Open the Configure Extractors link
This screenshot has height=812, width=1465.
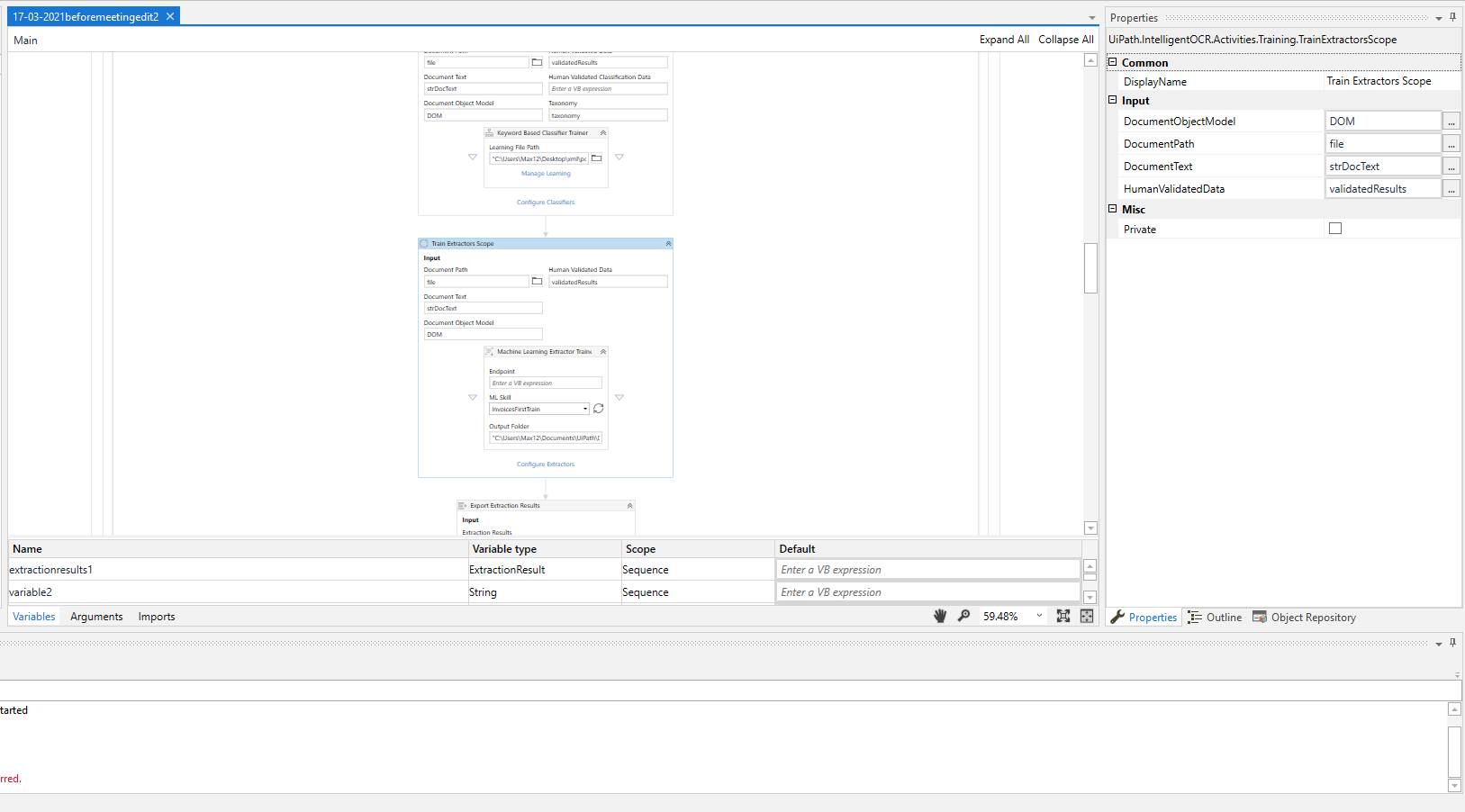click(x=546, y=465)
